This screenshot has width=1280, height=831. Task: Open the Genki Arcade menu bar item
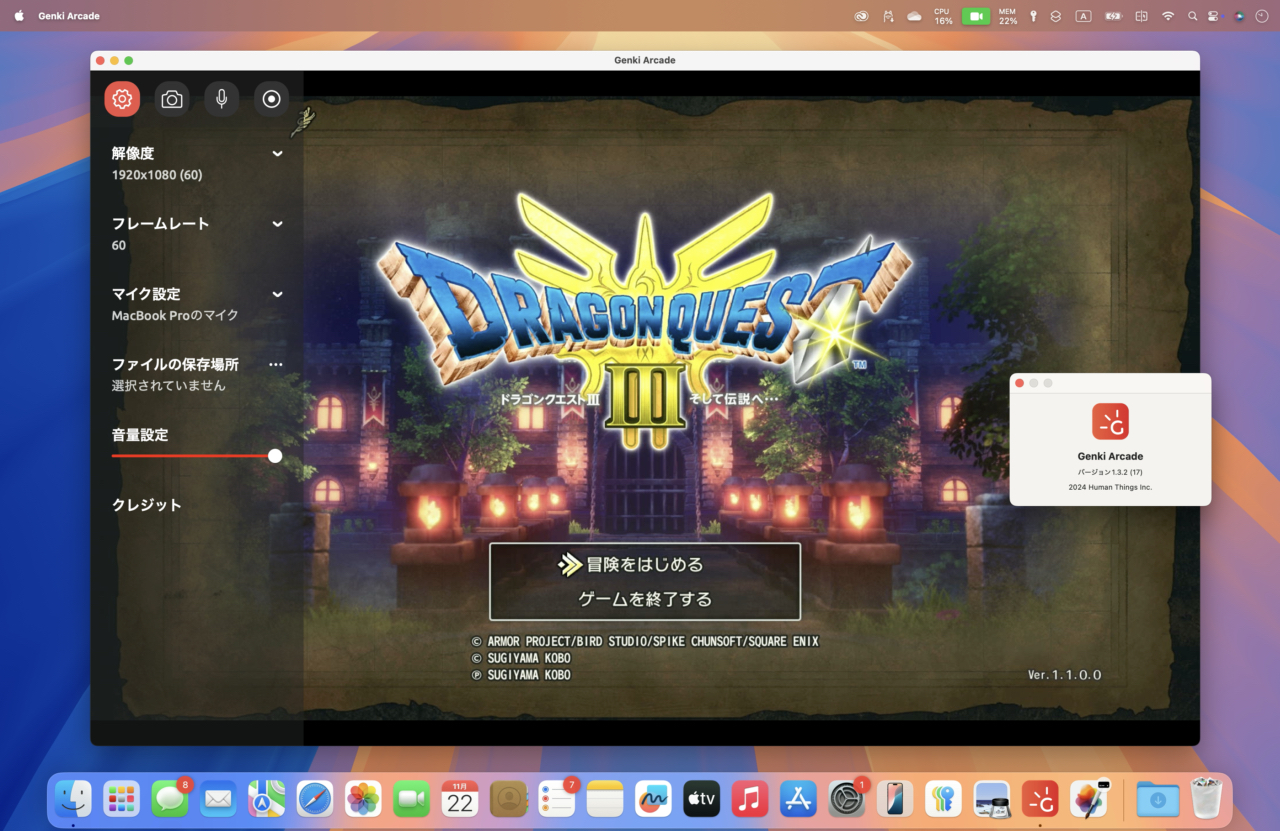click(69, 16)
